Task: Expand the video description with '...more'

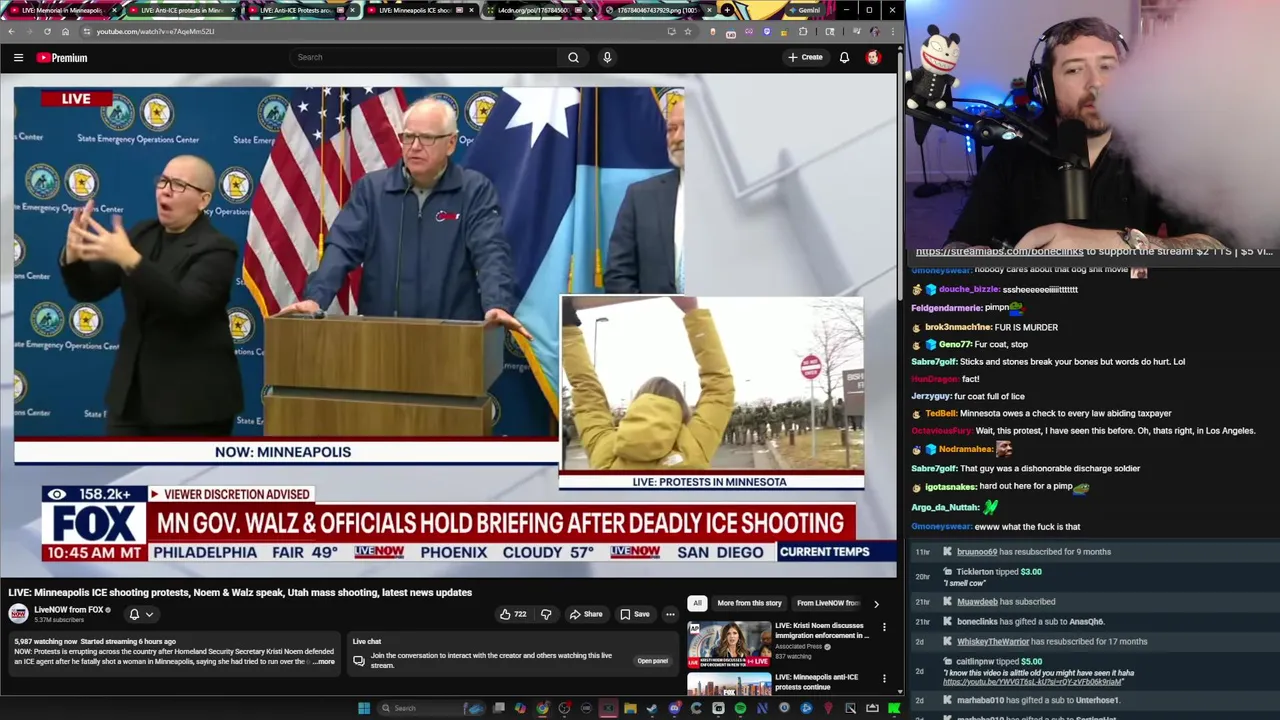Action: coord(324,662)
